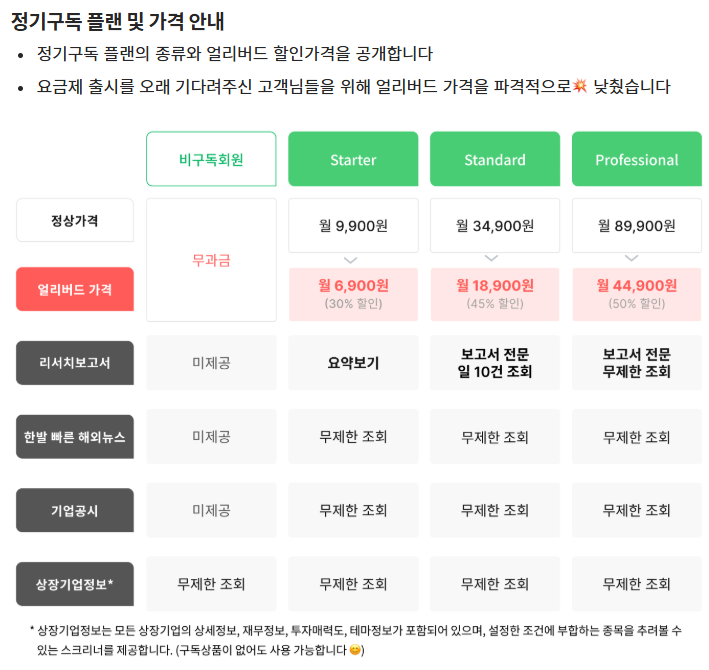The height and width of the screenshot is (670, 709).
Task: Click the 상장기업정보* row label
Action: tap(75, 584)
